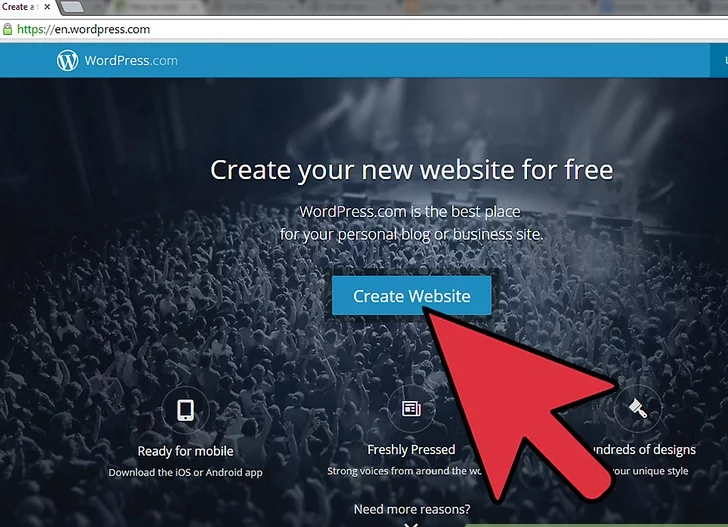
Task: Open the WordPress.com home text link
Action: click(131, 61)
